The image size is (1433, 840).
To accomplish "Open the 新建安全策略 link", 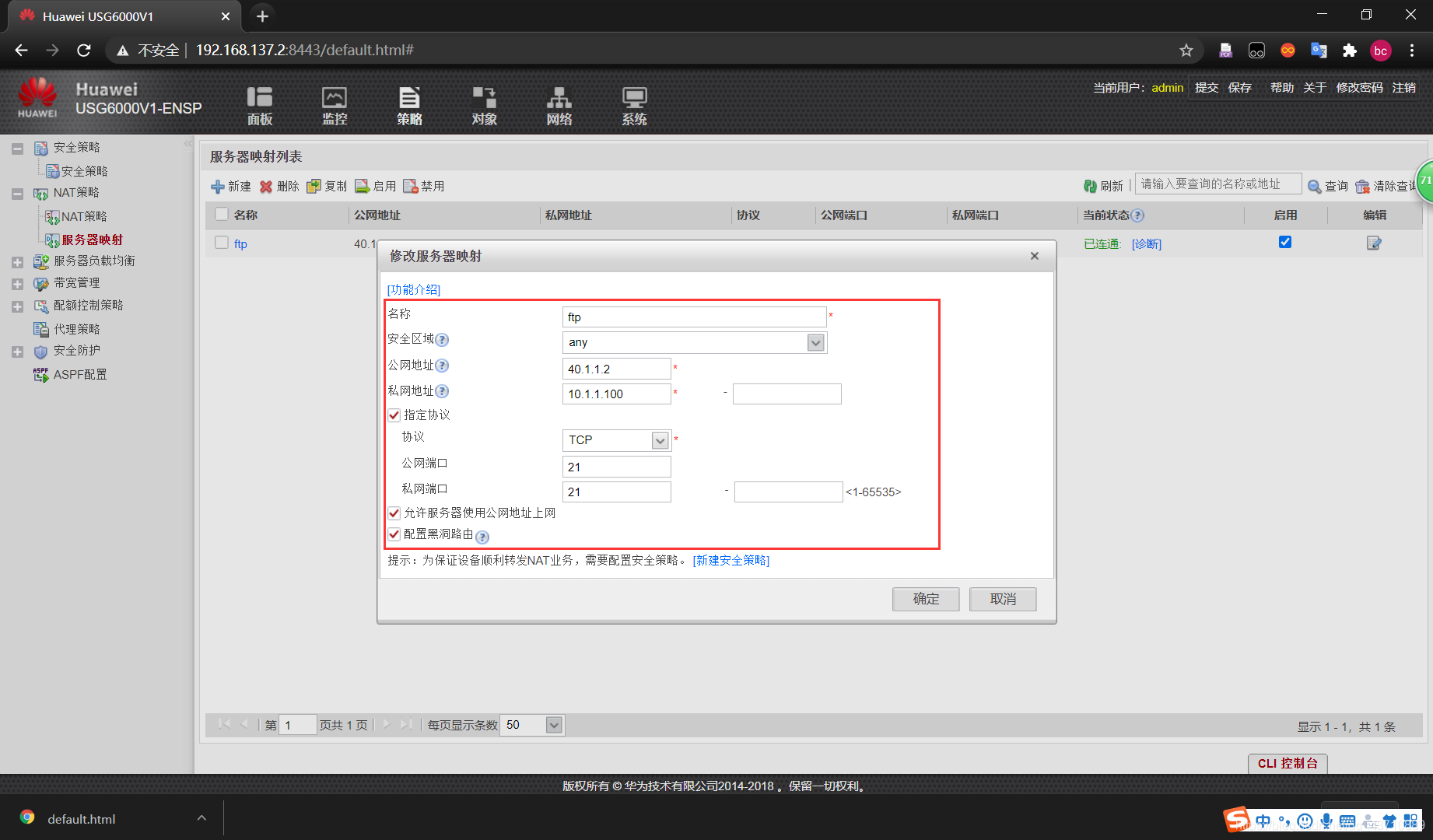I will [x=731, y=560].
